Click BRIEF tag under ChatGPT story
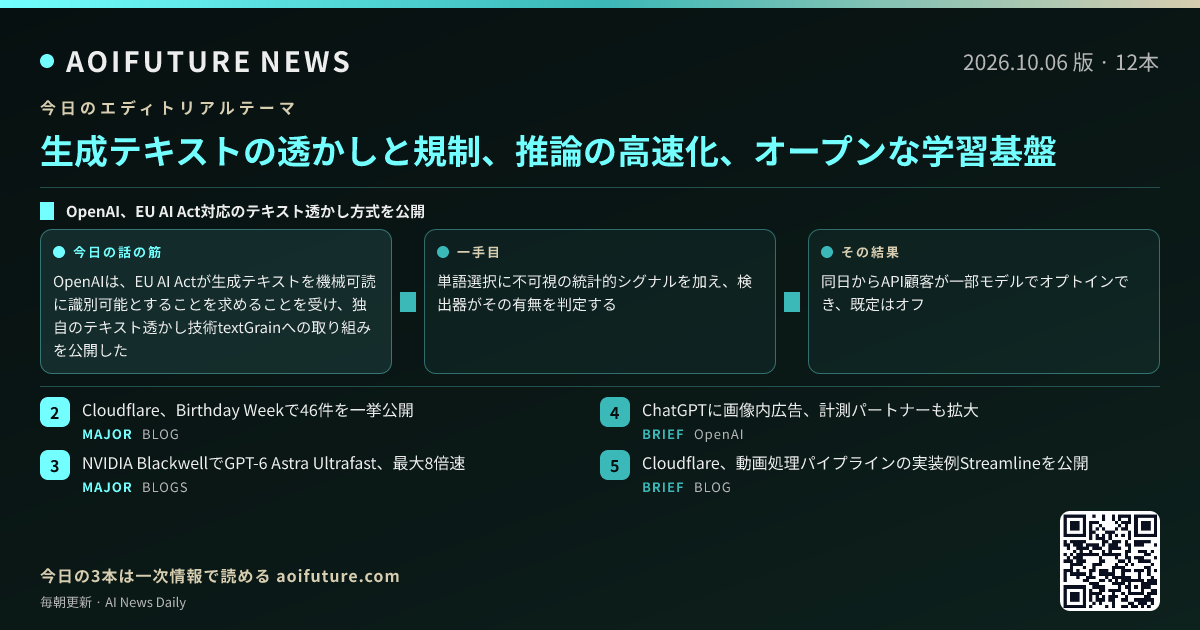Viewport: 1200px width, 630px height. point(663,435)
